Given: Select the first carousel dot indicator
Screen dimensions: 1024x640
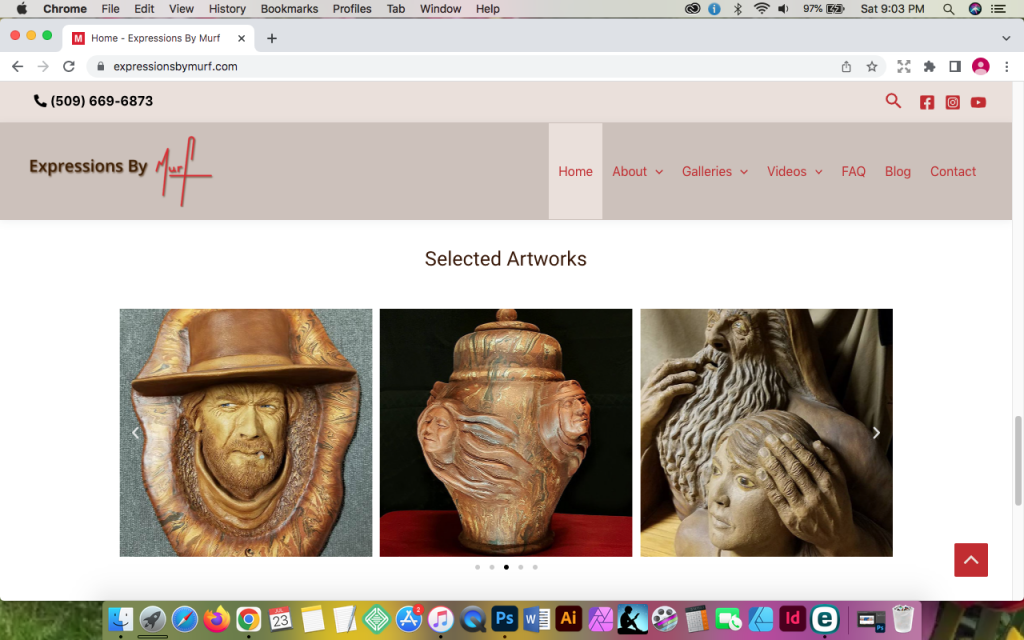Looking at the screenshot, I should (x=477, y=566).
